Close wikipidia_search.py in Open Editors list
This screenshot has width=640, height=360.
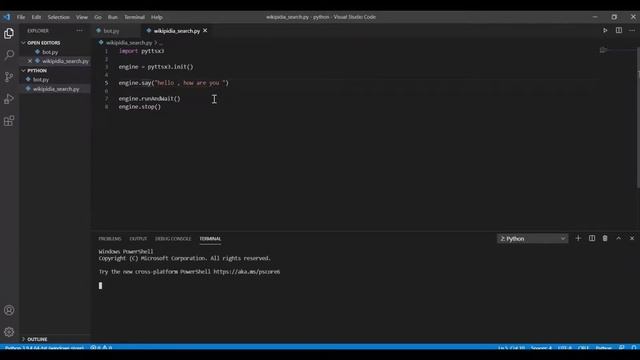[30, 61]
